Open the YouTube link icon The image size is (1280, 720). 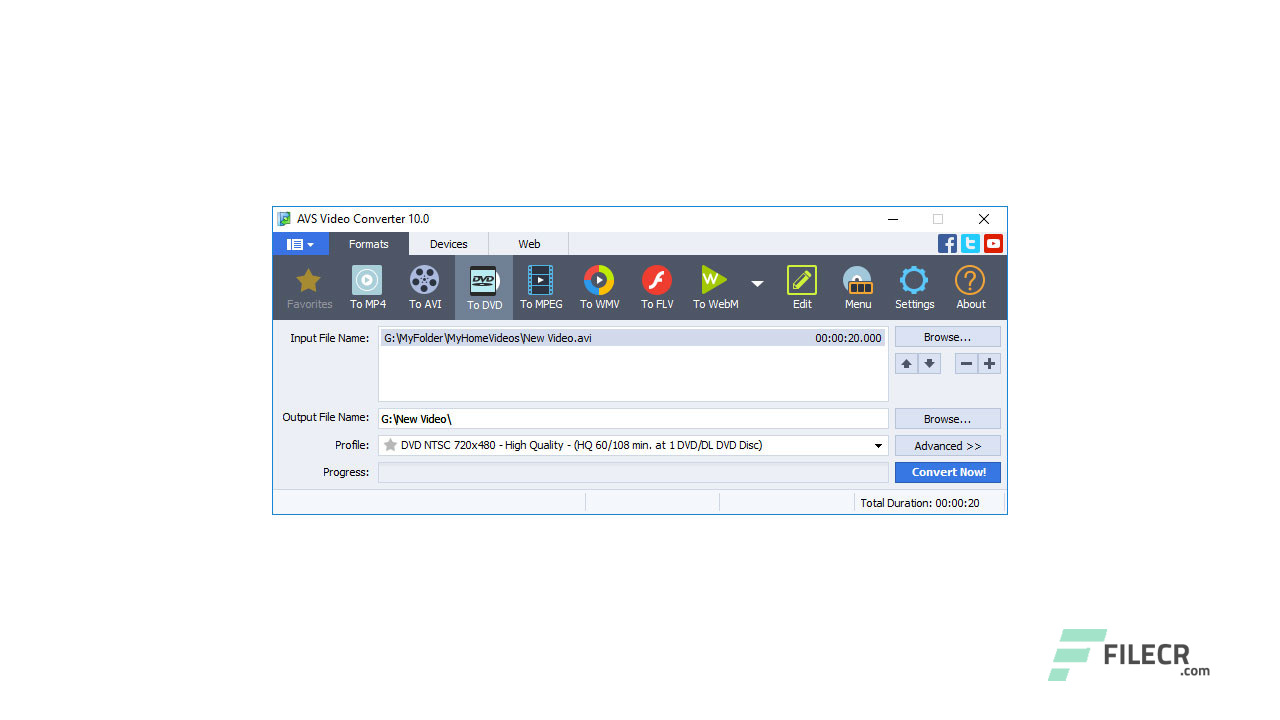coord(993,243)
